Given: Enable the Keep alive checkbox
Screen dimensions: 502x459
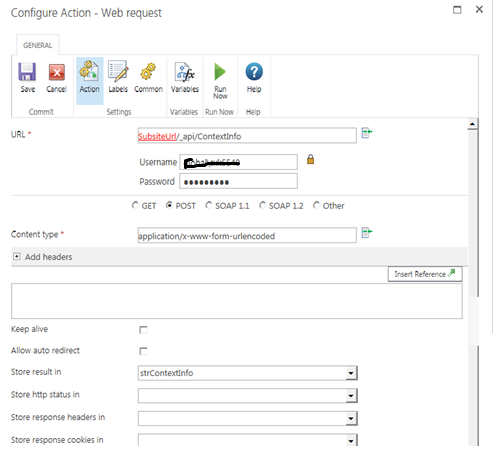Looking at the screenshot, I should (143, 330).
